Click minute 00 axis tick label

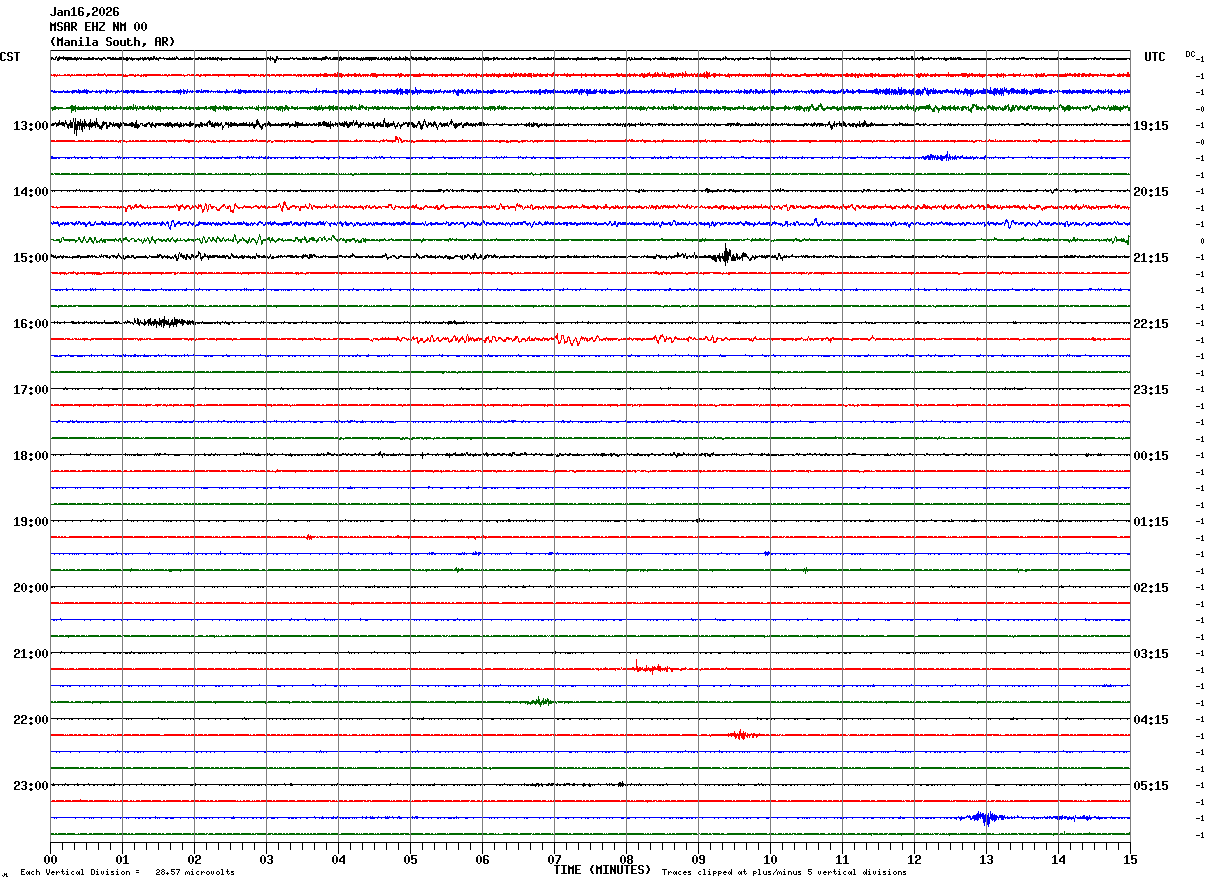click(x=51, y=859)
